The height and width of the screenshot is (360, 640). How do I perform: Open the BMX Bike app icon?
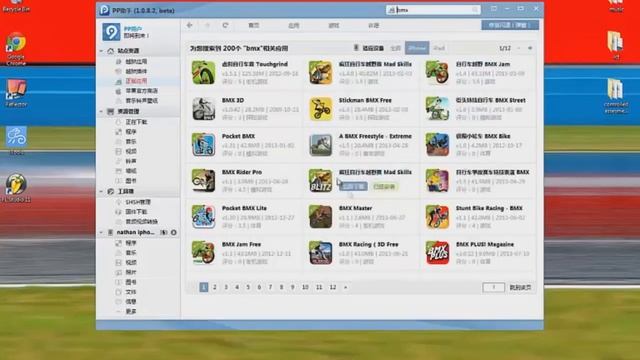(x=437, y=144)
